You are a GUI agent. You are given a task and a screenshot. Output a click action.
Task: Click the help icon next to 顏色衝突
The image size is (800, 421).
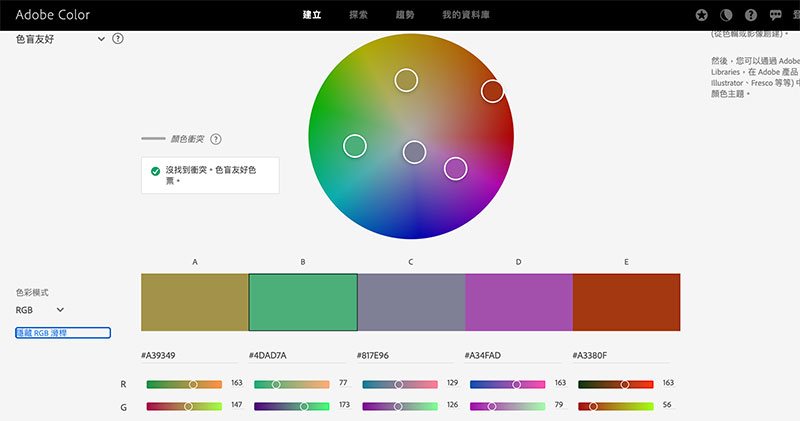[x=215, y=139]
